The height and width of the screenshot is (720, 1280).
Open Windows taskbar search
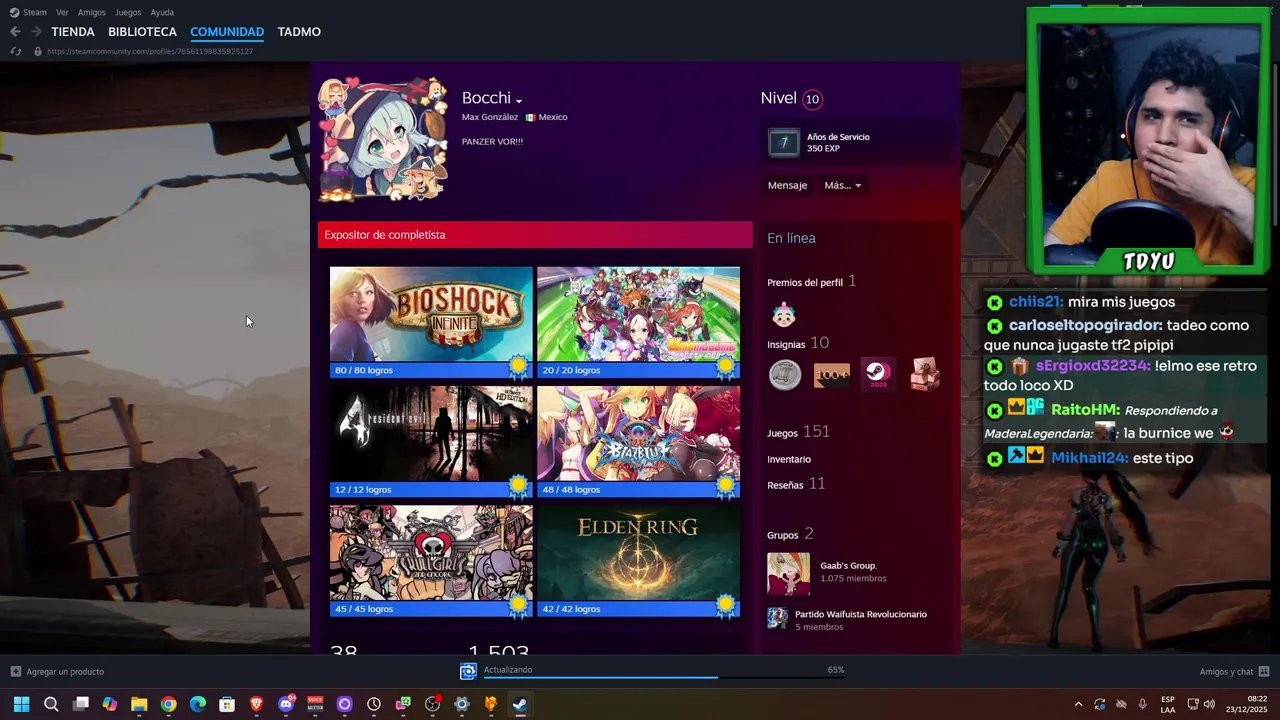point(51,704)
